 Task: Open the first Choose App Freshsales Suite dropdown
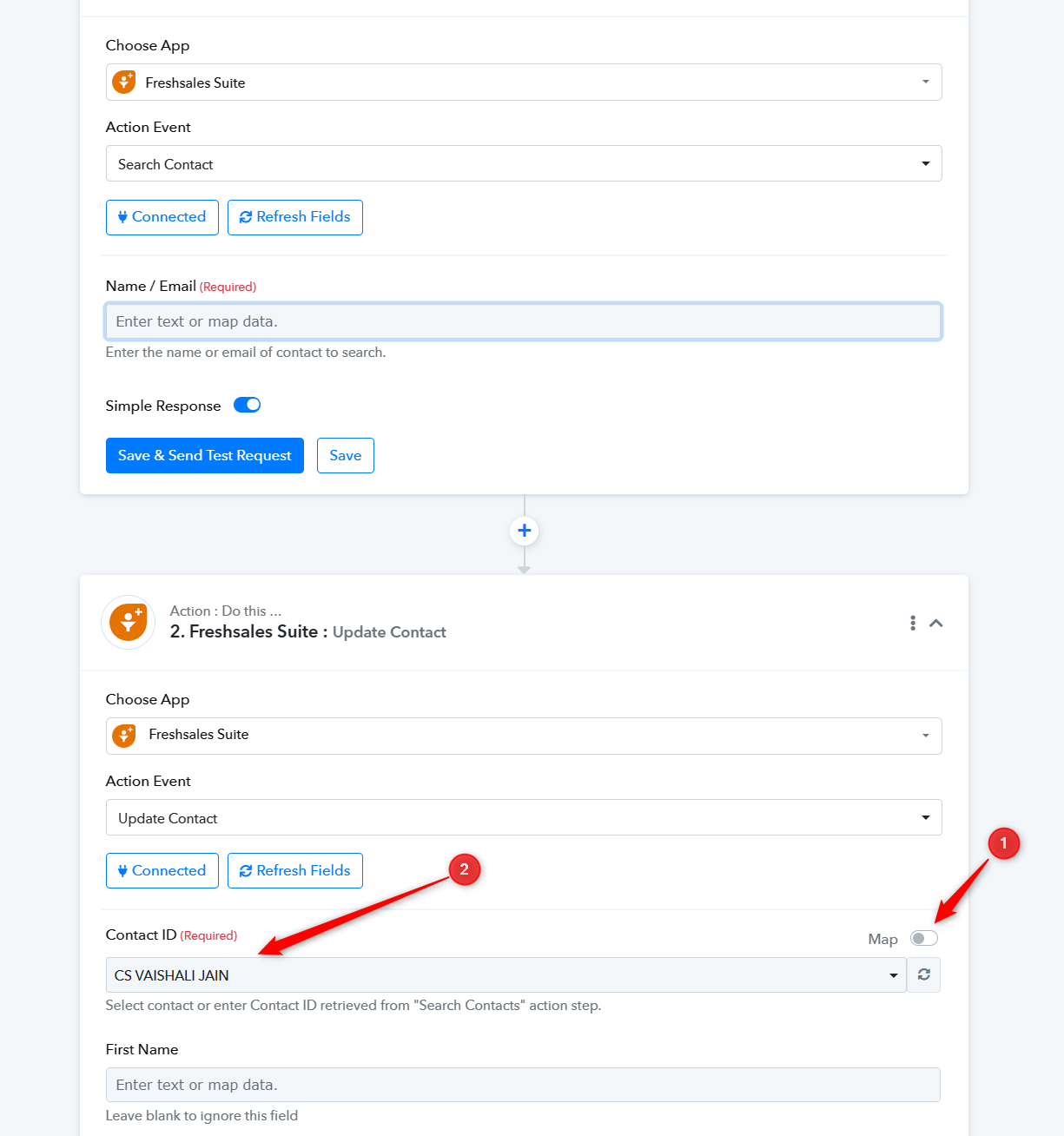pyautogui.click(x=524, y=82)
